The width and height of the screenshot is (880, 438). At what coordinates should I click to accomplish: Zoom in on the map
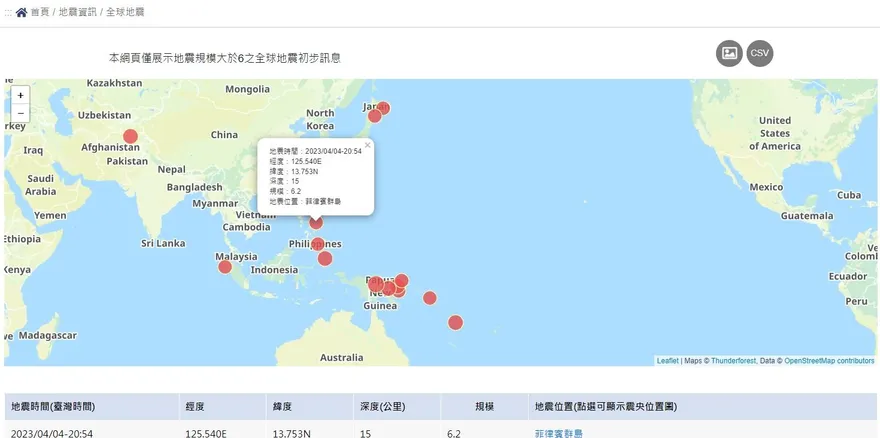[20, 95]
